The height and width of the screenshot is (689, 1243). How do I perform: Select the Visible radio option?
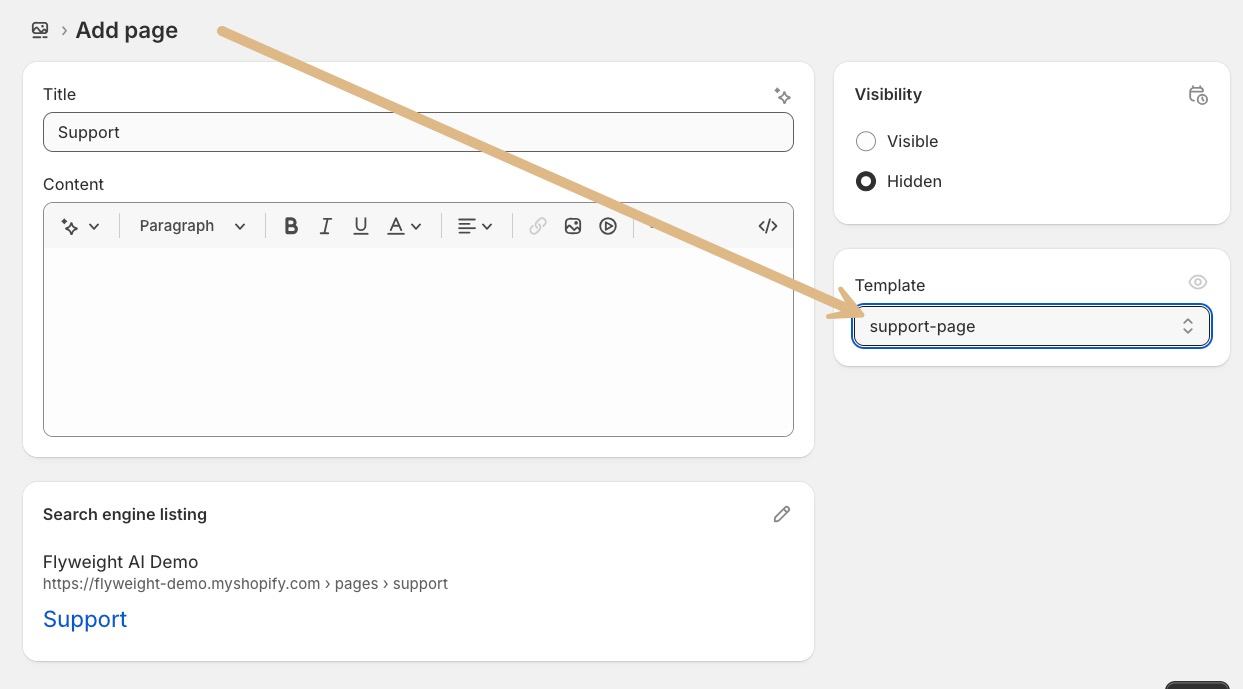tap(866, 141)
